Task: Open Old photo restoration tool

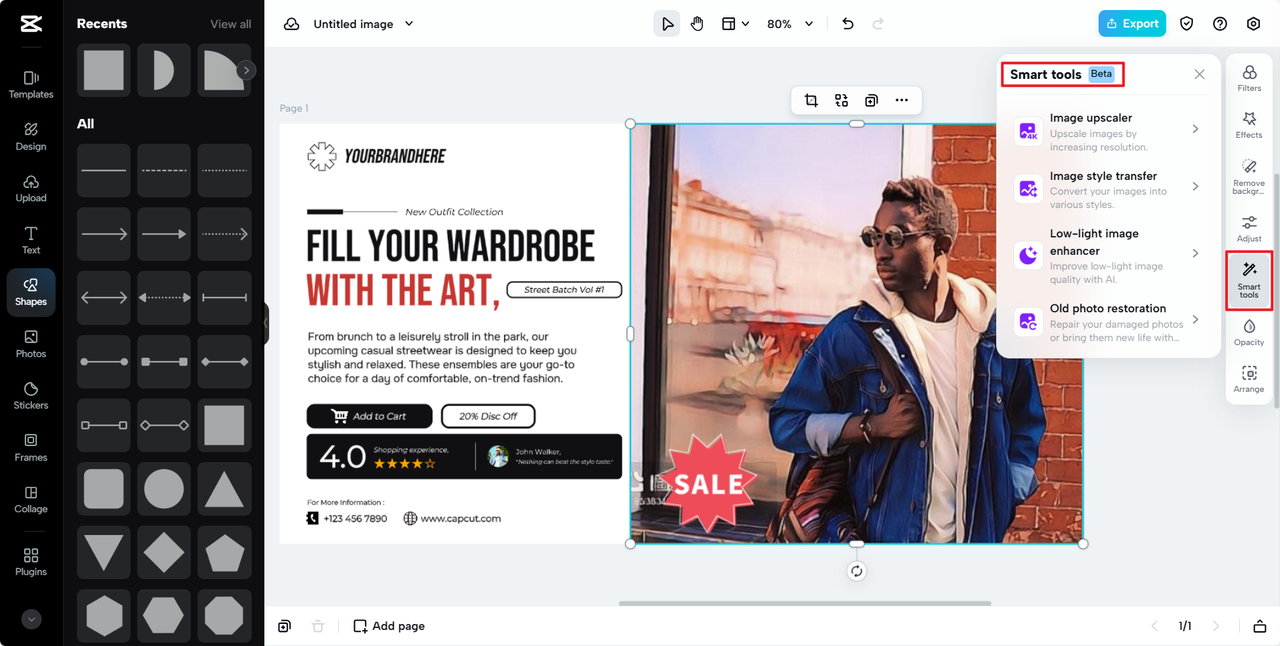Action: click(x=1108, y=322)
